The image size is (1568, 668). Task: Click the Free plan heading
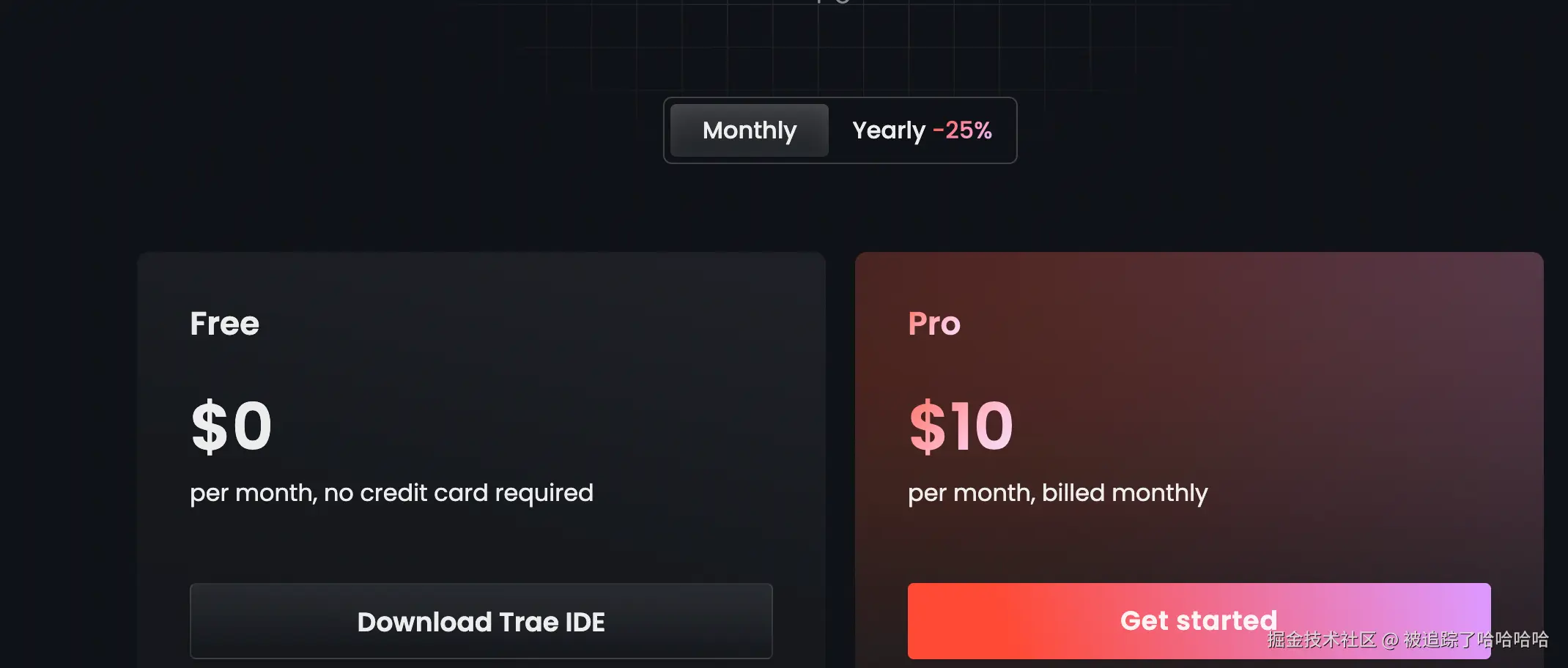pyautogui.click(x=224, y=324)
